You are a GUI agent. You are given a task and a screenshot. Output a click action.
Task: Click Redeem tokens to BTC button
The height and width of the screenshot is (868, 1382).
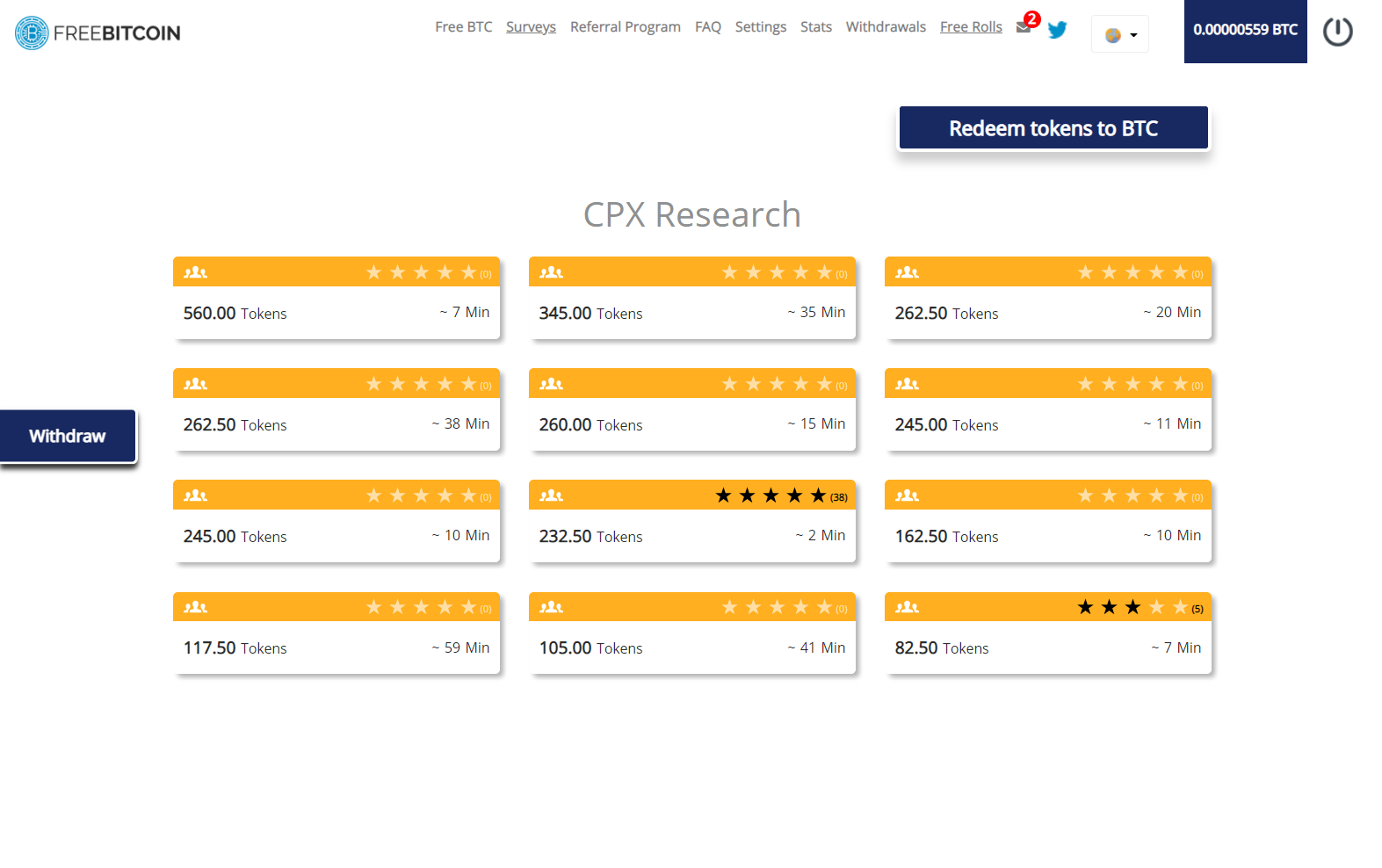click(1053, 128)
